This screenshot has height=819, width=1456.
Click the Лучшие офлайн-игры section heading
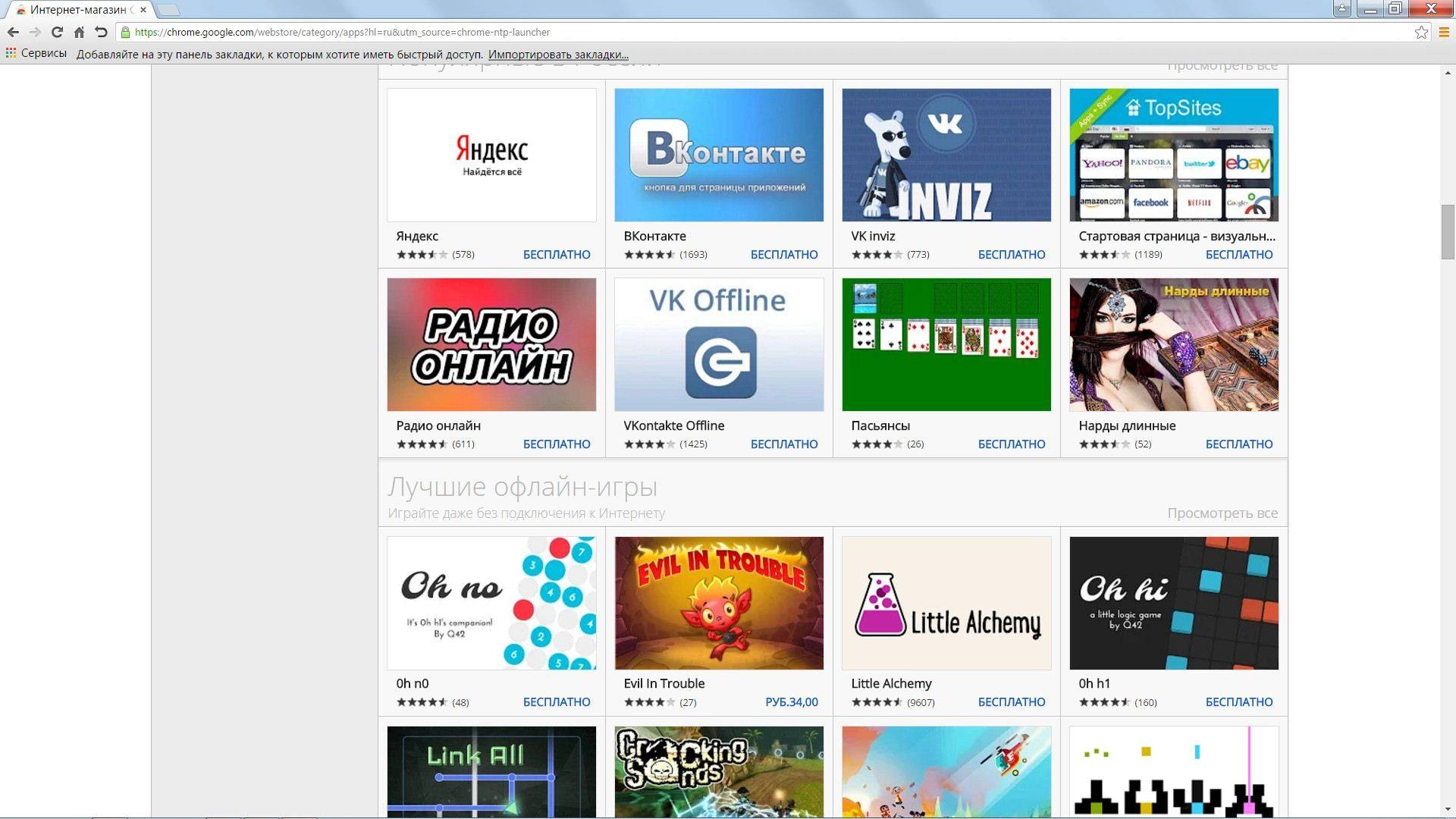pyautogui.click(x=522, y=487)
